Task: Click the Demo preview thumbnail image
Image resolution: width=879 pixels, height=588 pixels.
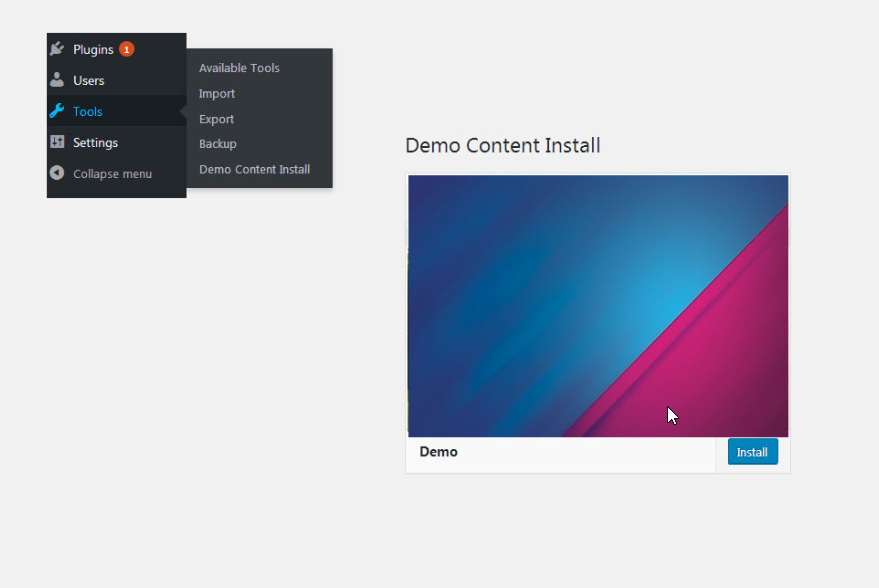Action: click(x=598, y=306)
